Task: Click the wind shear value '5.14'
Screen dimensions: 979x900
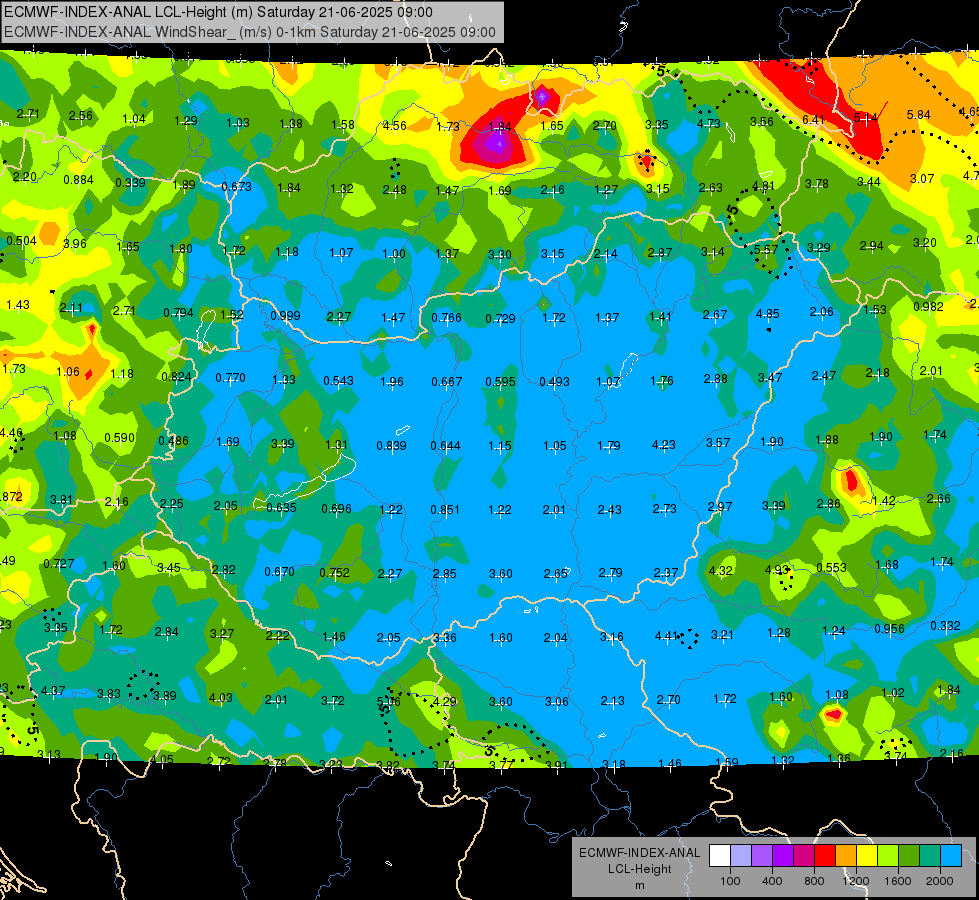Action: coord(865,117)
